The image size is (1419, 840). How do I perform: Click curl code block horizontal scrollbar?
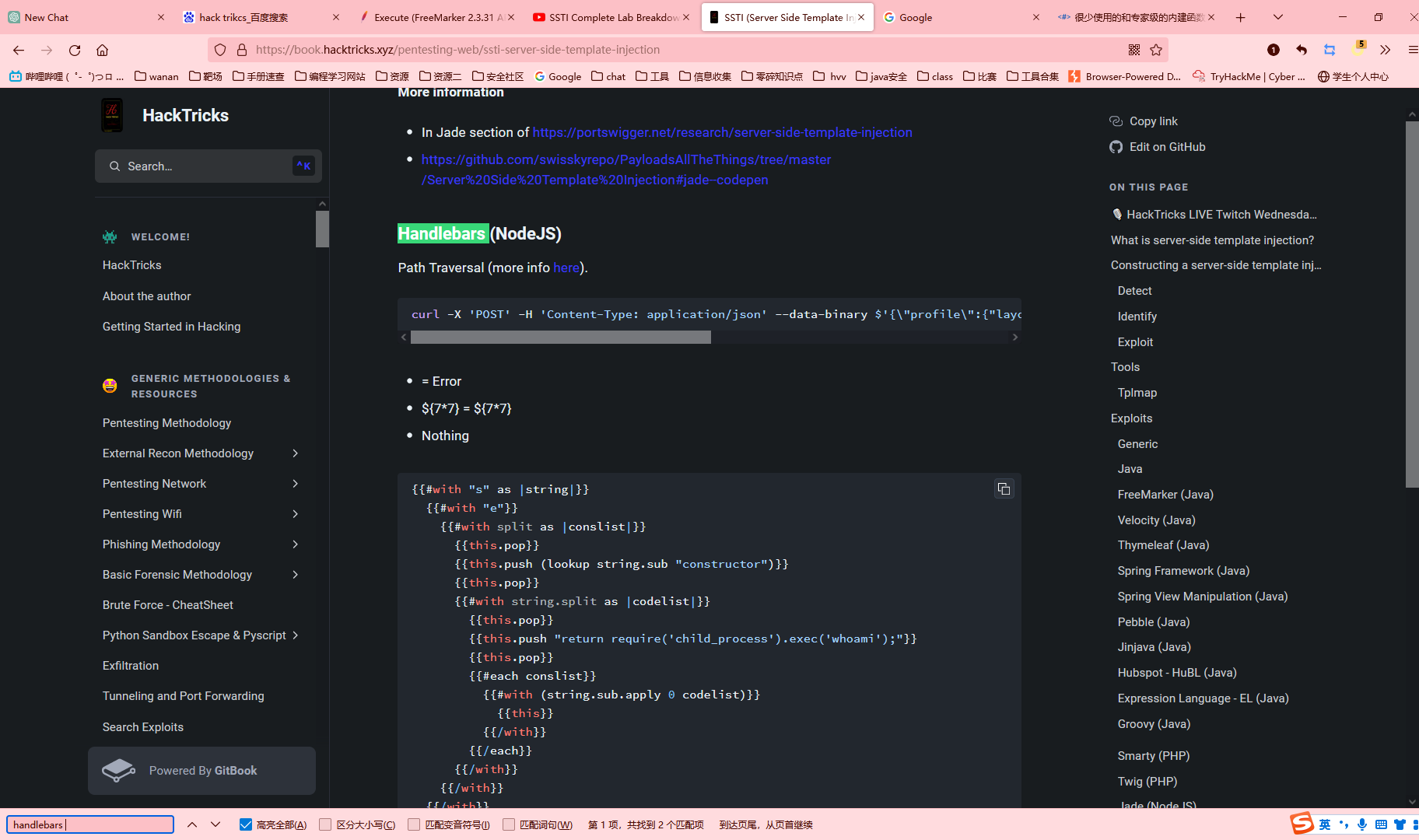tap(560, 337)
